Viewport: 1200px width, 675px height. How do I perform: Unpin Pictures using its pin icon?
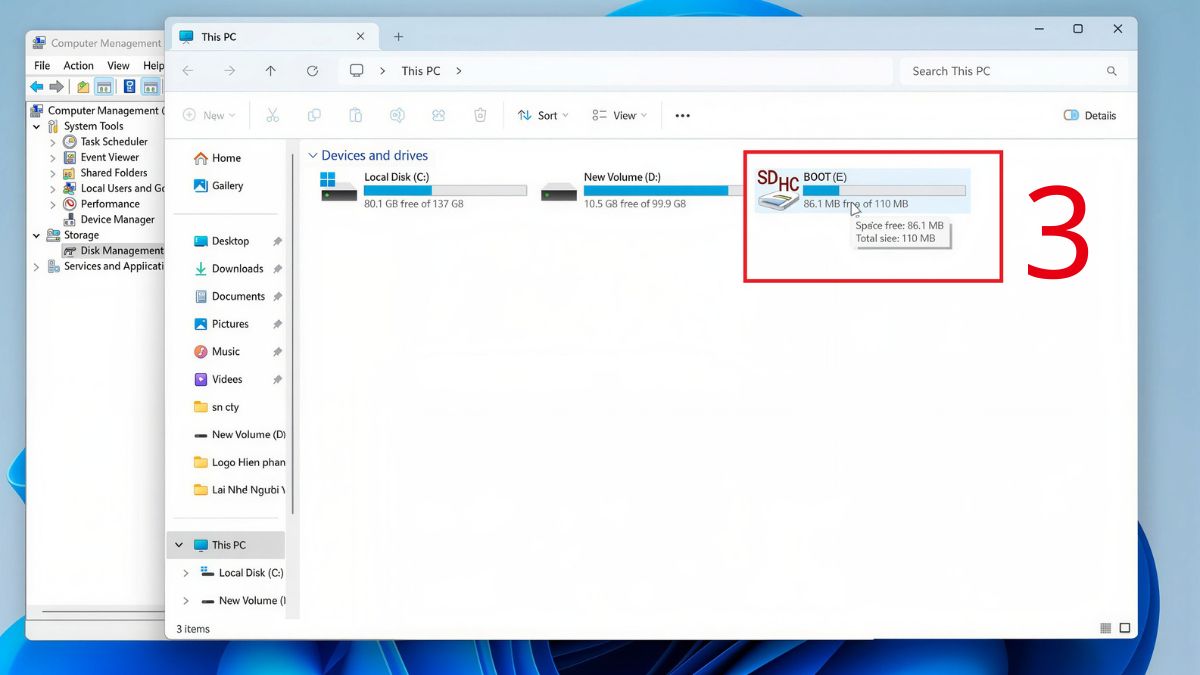[x=277, y=324]
